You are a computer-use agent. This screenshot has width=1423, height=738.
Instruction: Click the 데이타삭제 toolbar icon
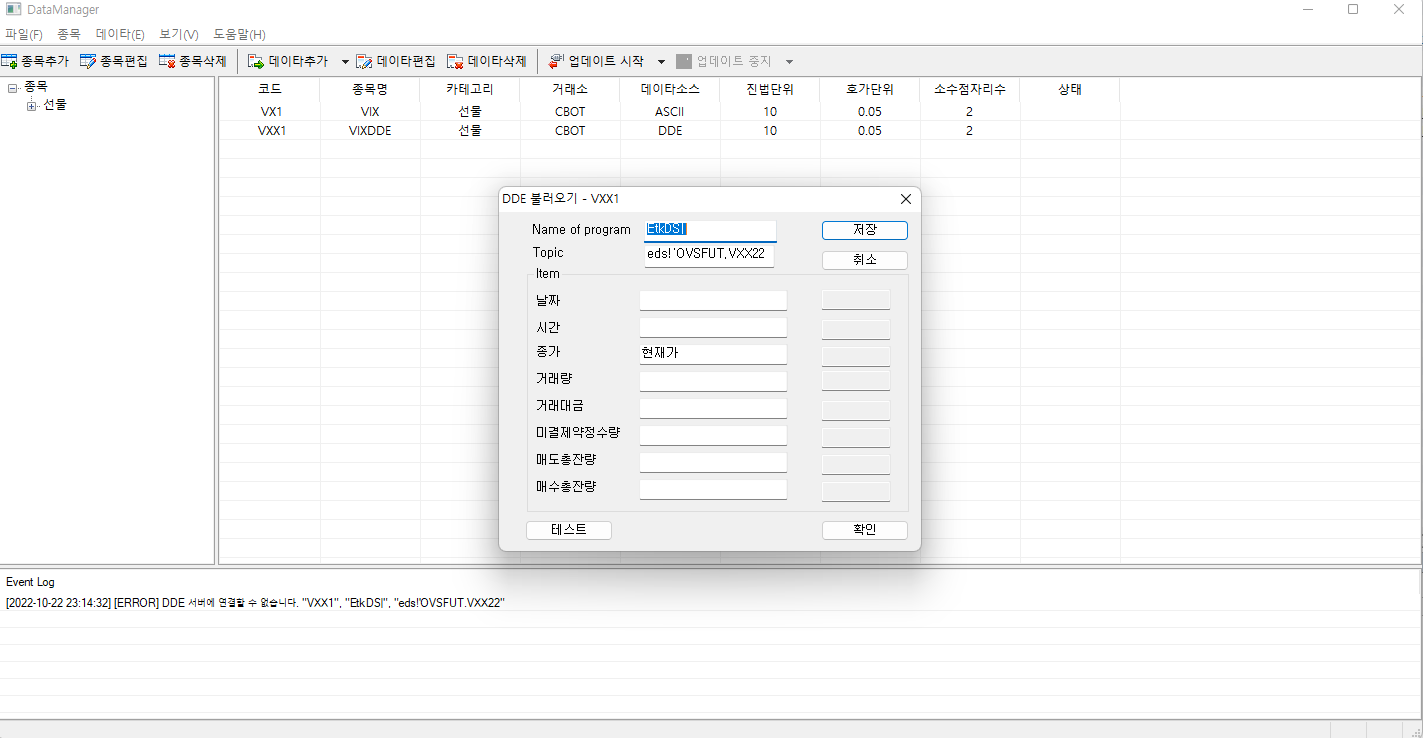[455, 62]
